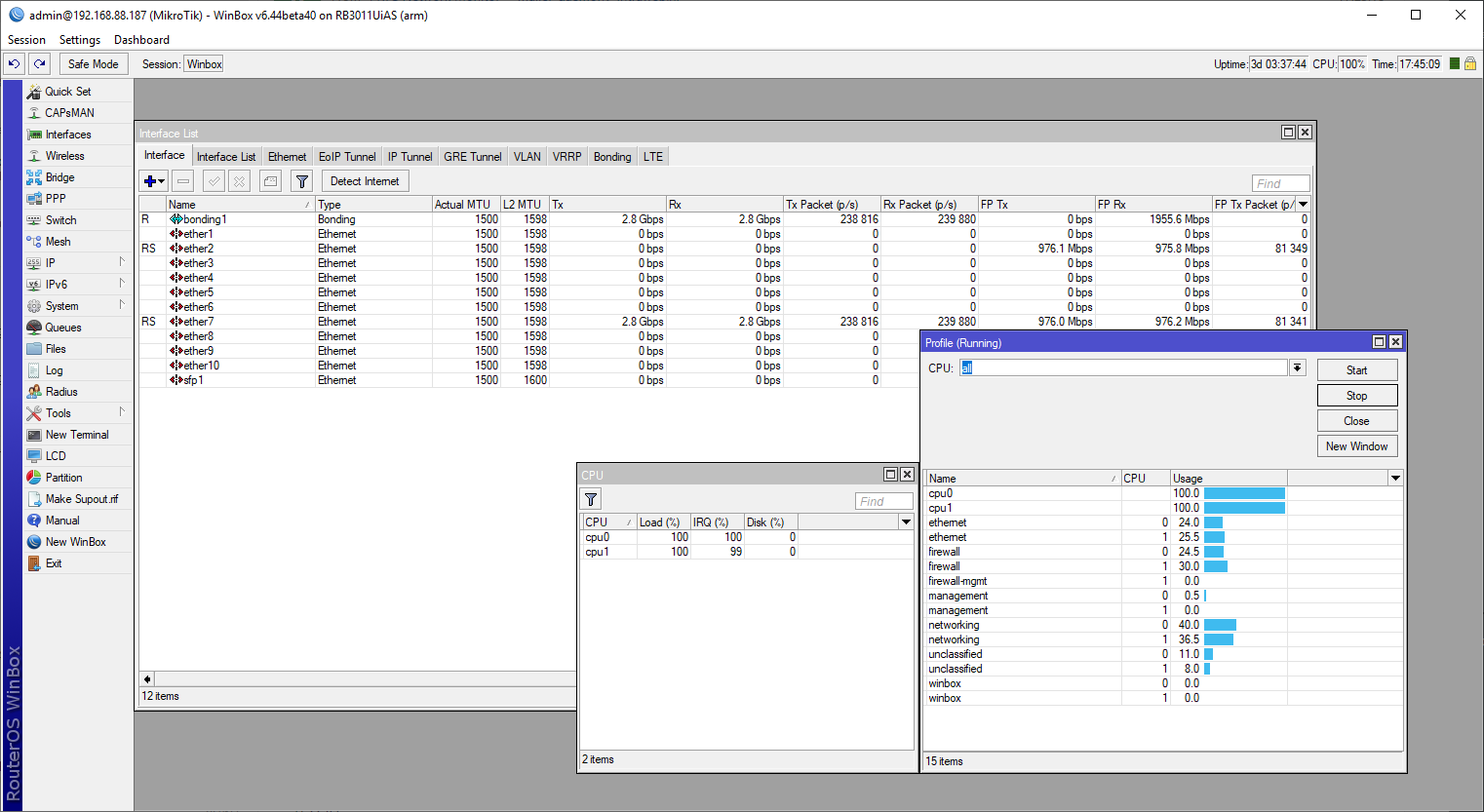The width and height of the screenshot is (1484, 812).
Task: Open column dropdown in CPU table header
Action: 906,522
